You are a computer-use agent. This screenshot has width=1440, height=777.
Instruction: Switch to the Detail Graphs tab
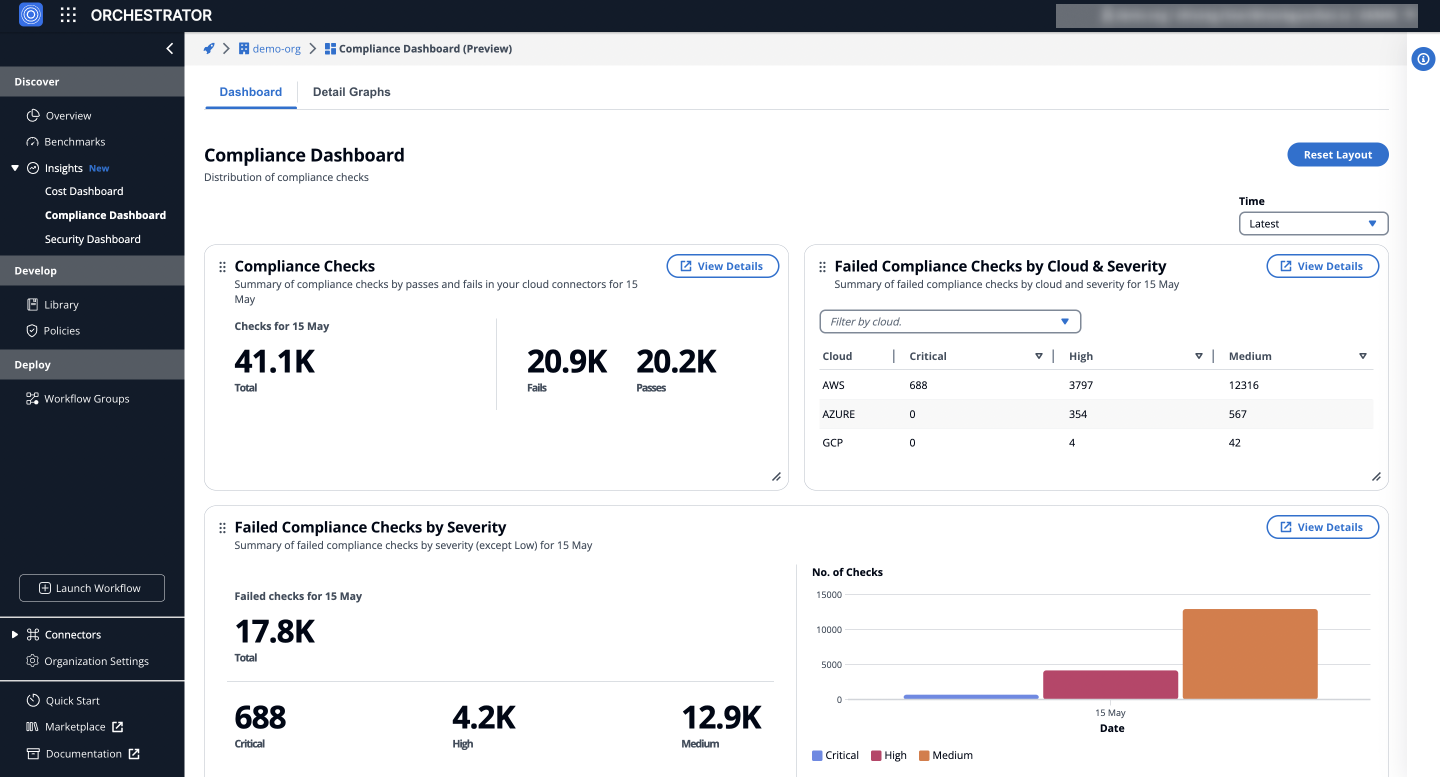[351, 91]
